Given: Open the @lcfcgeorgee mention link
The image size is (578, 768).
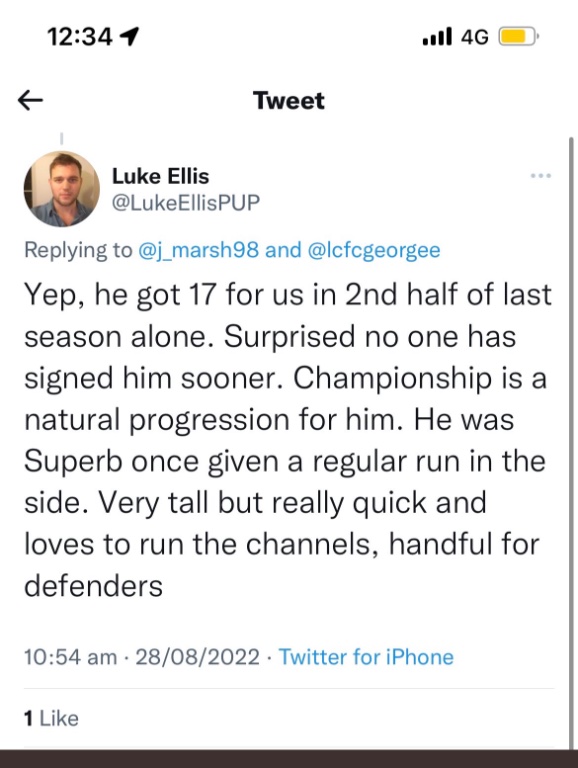Looking at the screenshot, I should coord(374,250).
